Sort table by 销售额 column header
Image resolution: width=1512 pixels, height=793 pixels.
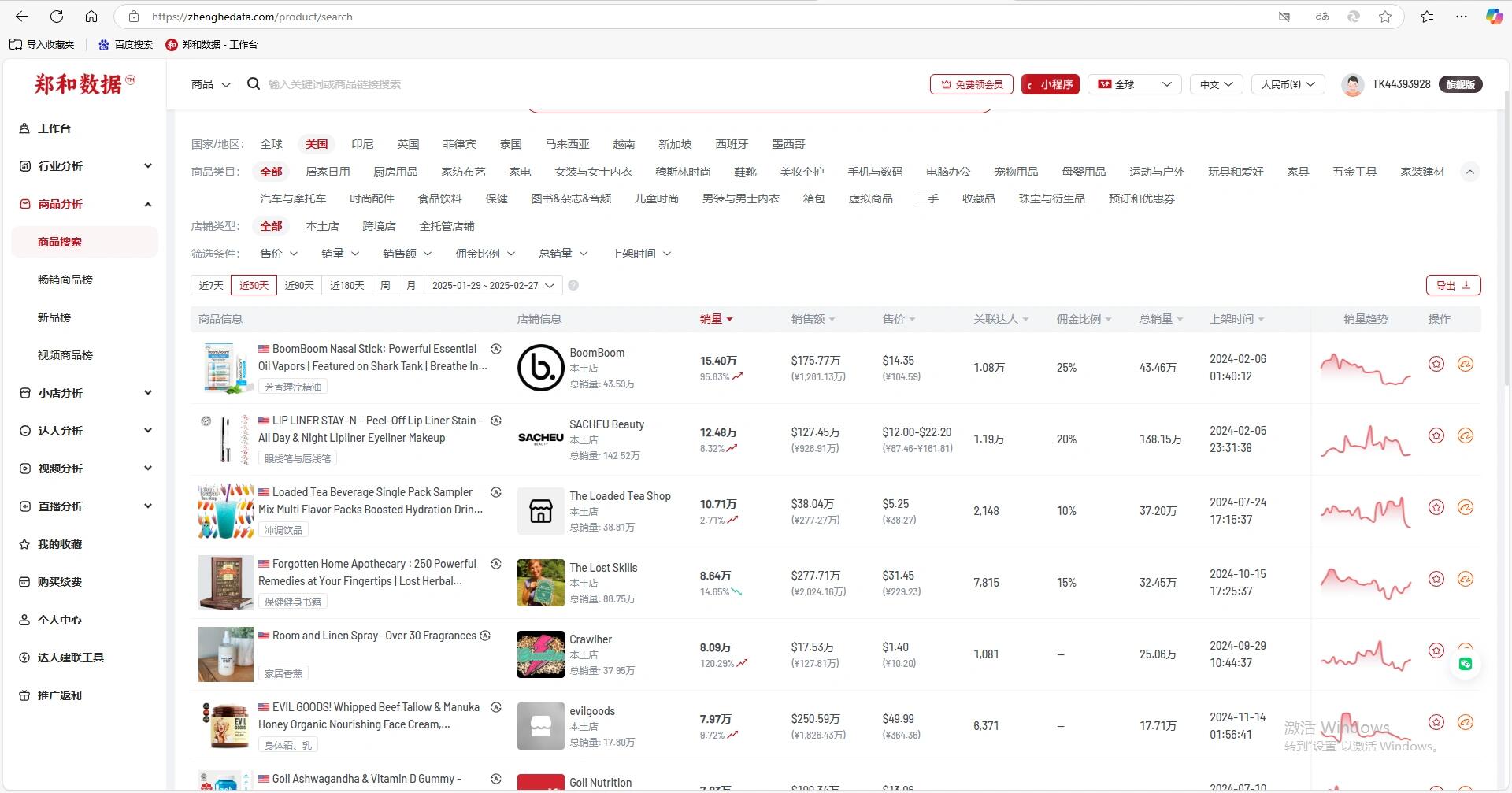[813, 319]
